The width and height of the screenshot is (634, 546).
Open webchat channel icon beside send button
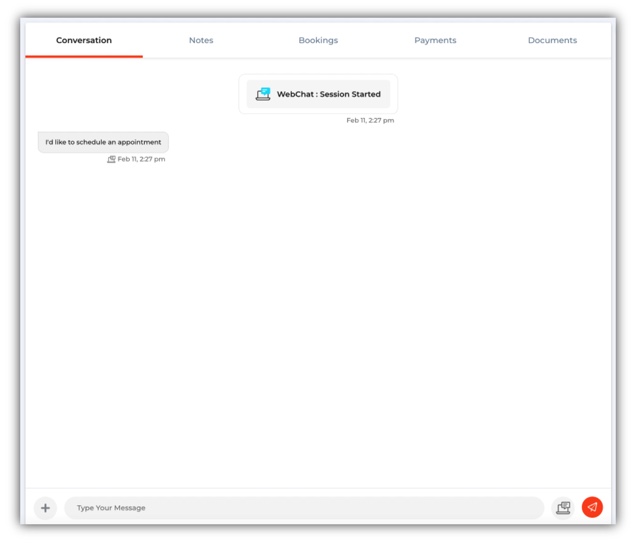pyautogui.click(x=563, y=508)
